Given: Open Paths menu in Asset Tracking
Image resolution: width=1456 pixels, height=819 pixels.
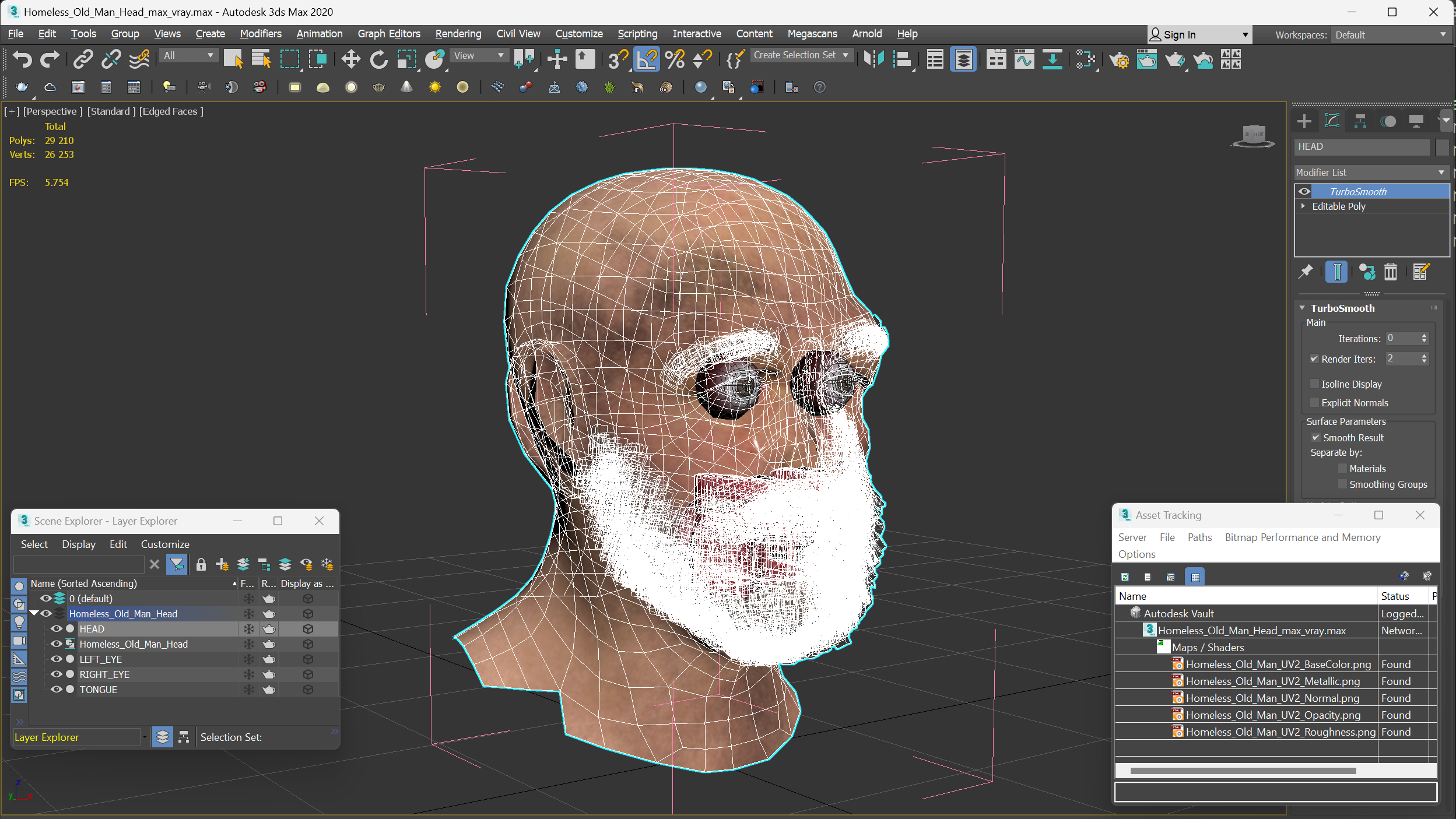Looking at the screenshot, I should (x=1199, y=537).
